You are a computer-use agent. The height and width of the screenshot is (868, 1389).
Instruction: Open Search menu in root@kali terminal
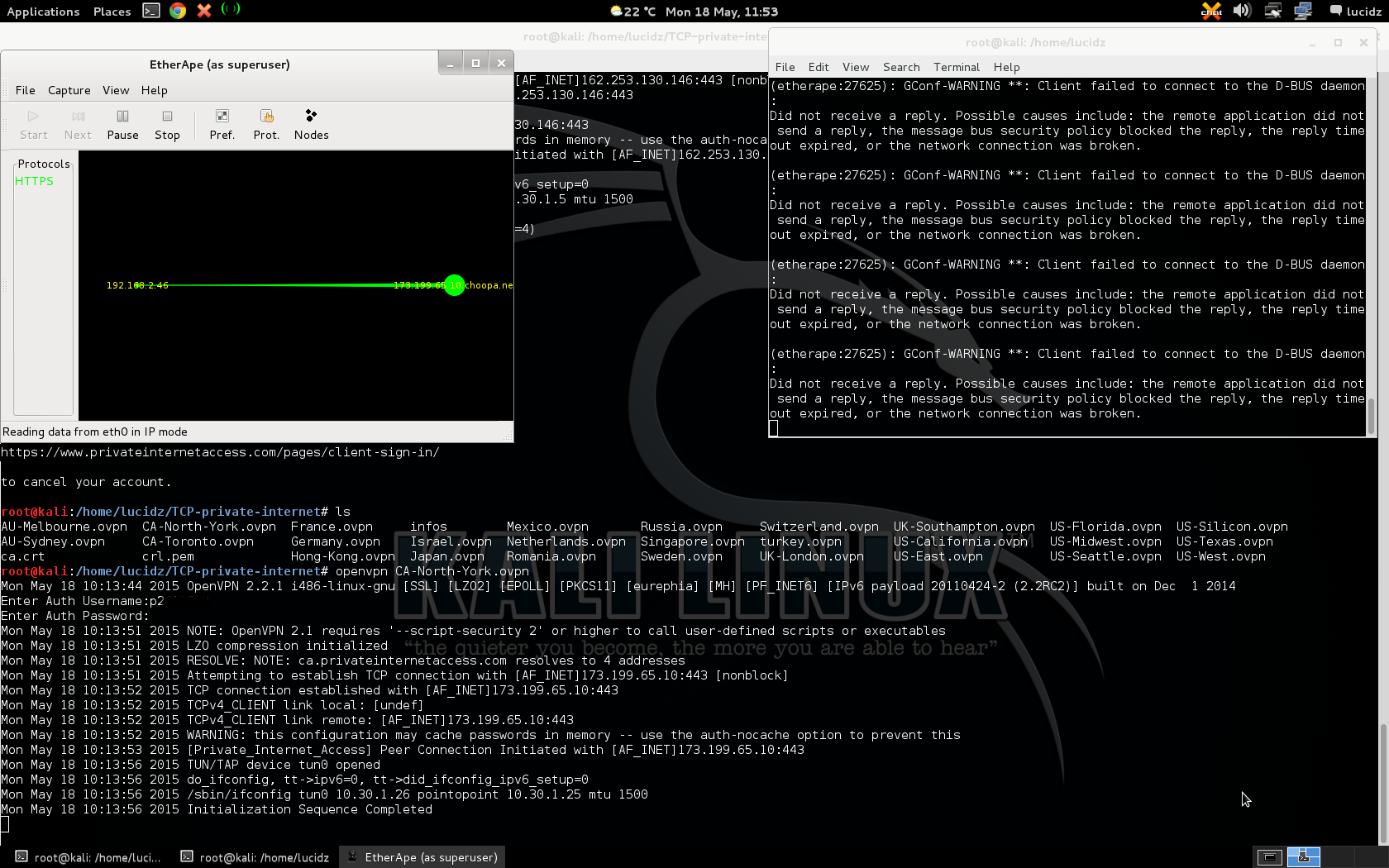coord(901,67)
